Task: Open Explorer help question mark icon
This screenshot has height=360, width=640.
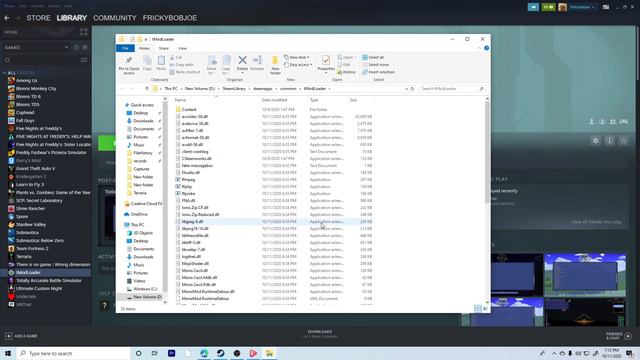Action: pyautogui.click(x=487, y=48)
